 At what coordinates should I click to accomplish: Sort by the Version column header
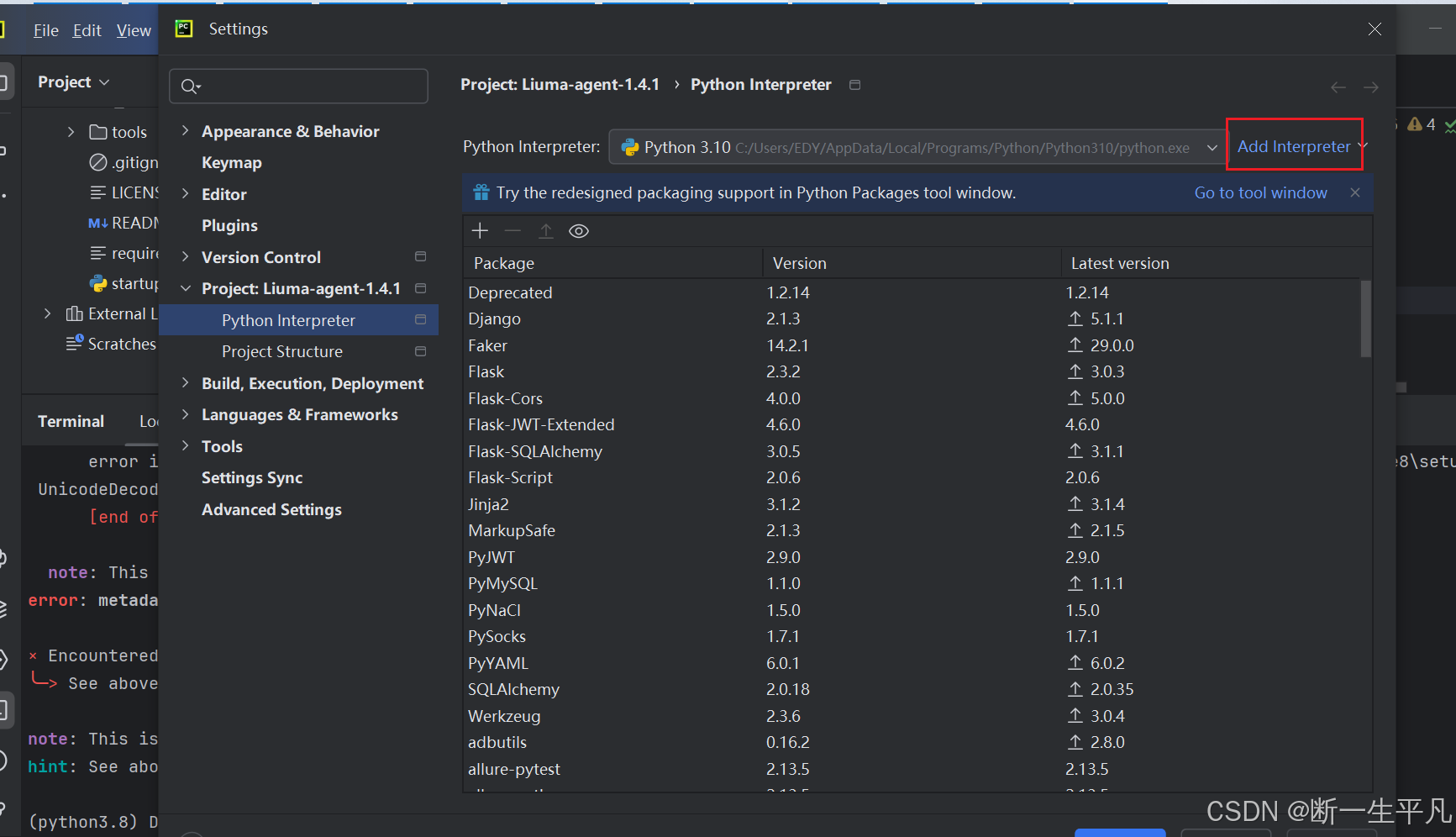[912, 263]
